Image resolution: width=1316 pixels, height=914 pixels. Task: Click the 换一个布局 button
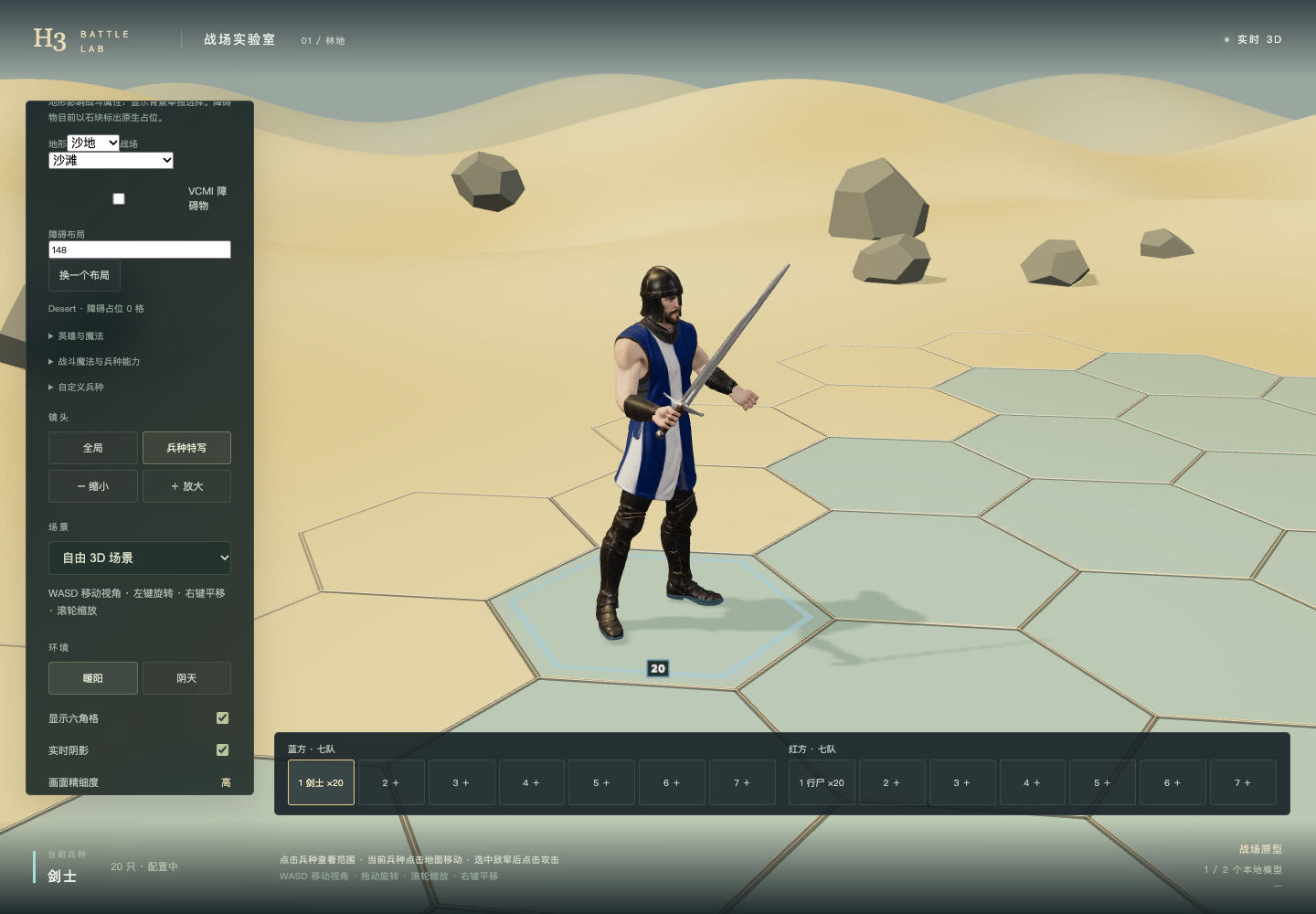pyautogui.click(x=84, y=275)
